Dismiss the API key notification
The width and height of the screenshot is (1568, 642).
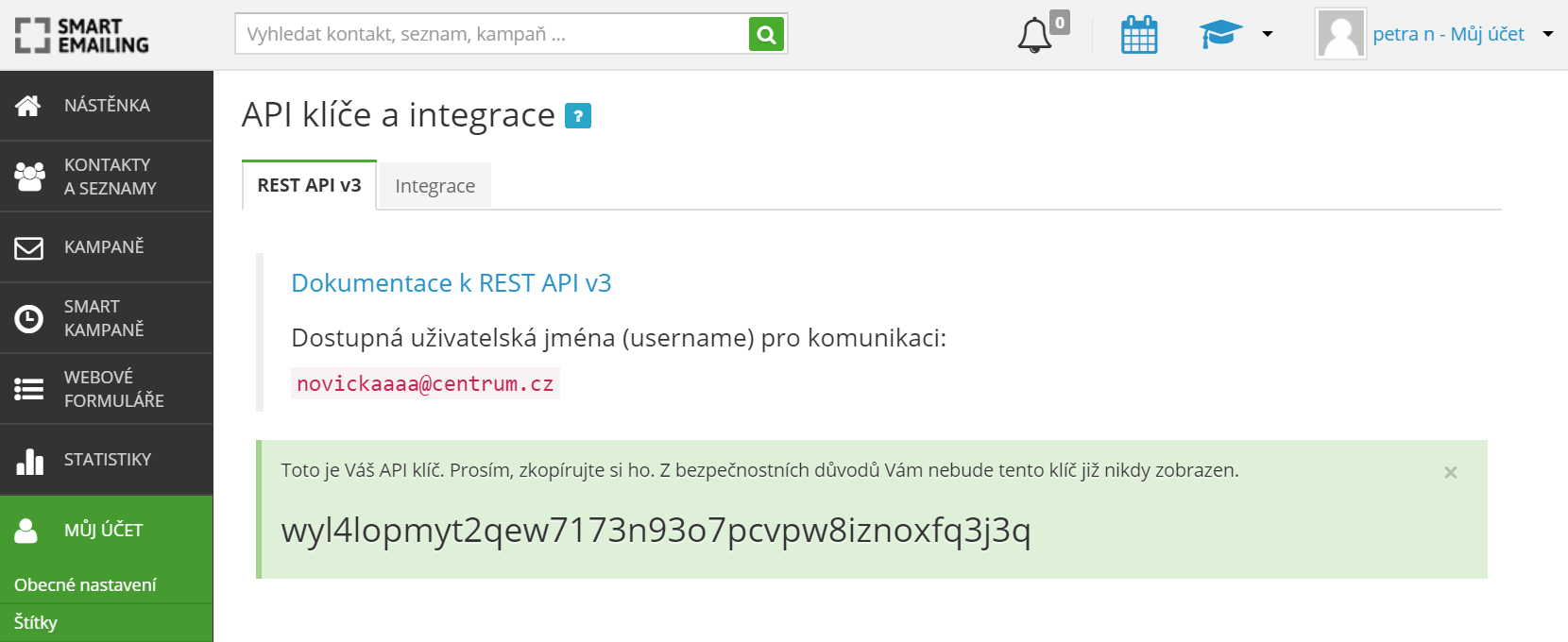coord(1451,472)
